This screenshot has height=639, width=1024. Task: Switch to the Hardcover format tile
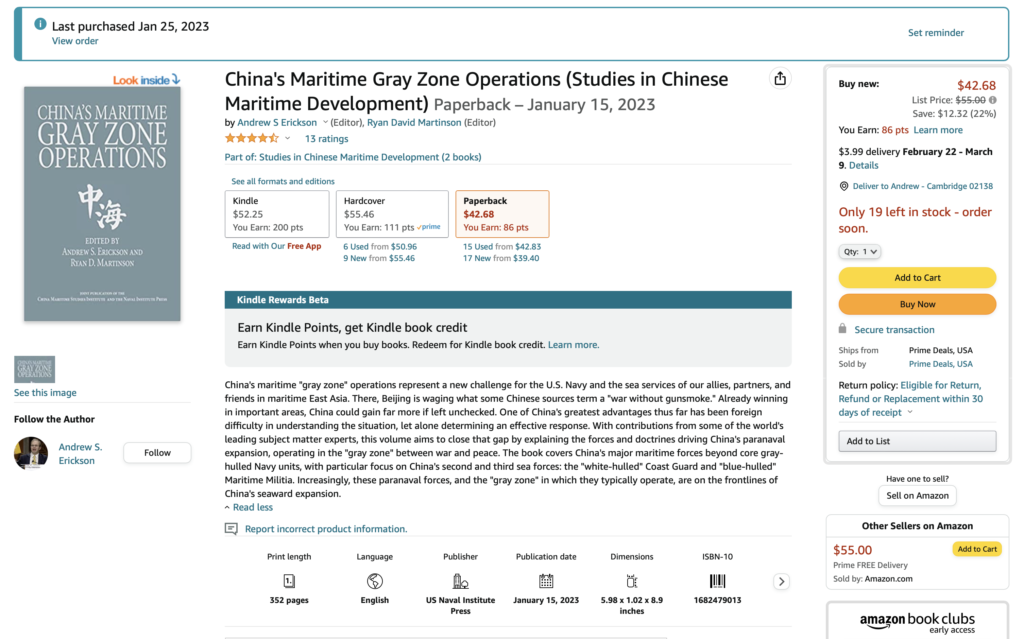click(x=392, y=213)
